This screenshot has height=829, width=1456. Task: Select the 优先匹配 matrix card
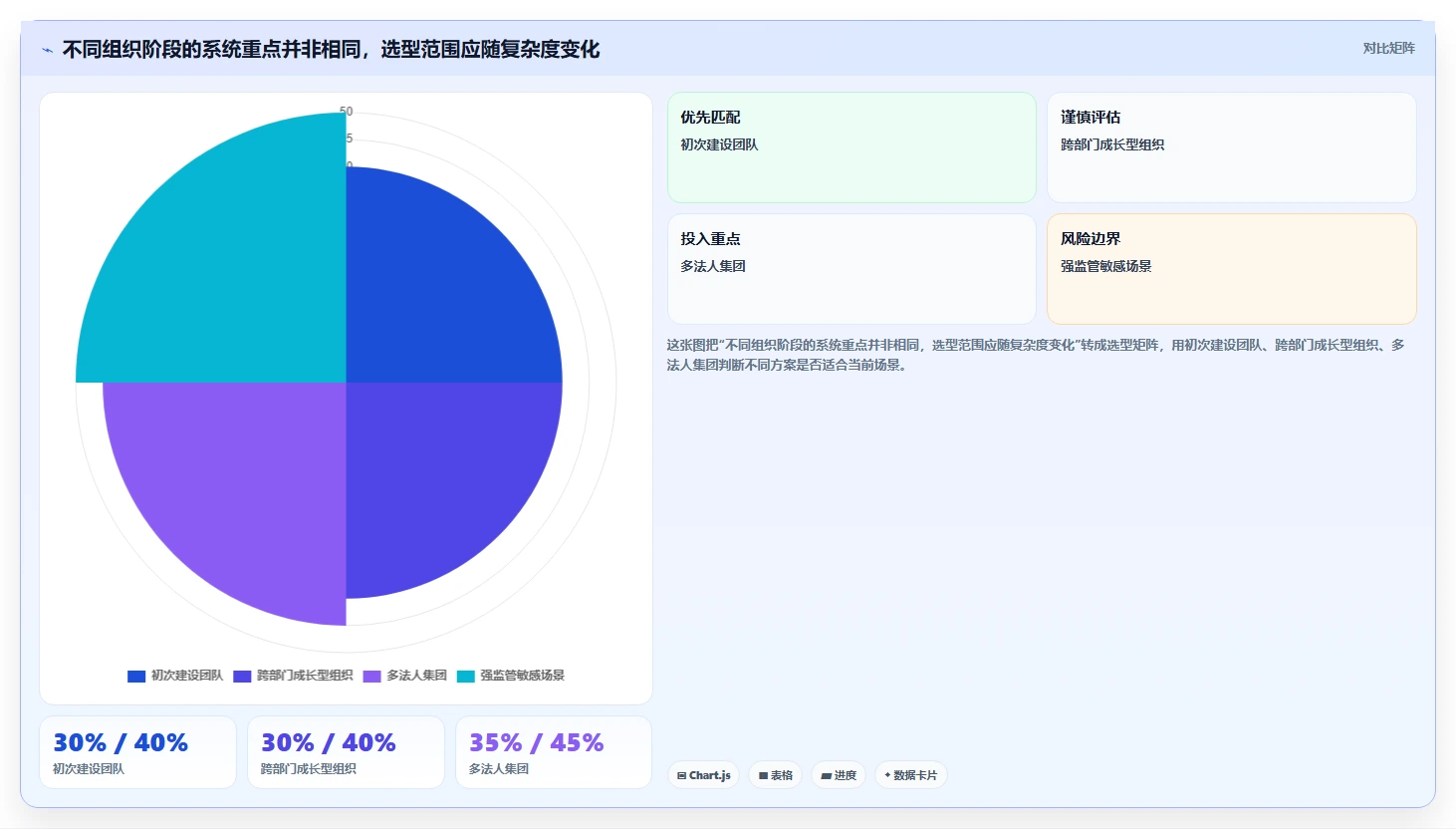pyautogui.click(x=851, y=147)
